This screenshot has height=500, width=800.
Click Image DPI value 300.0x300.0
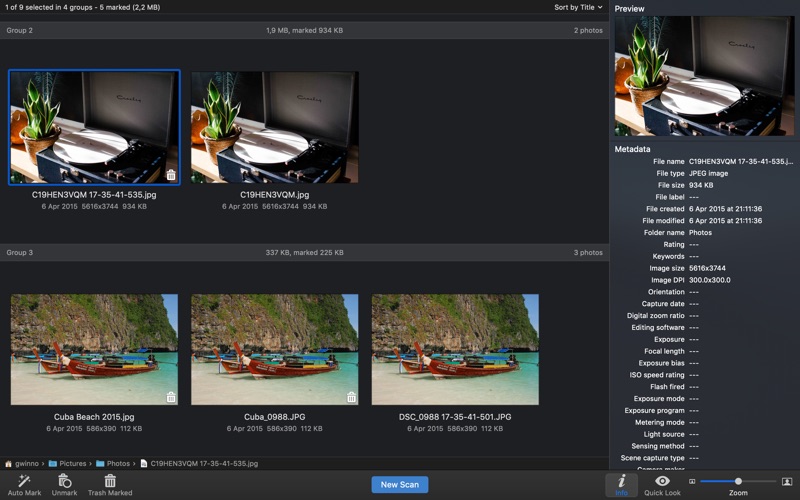[710, 280]
